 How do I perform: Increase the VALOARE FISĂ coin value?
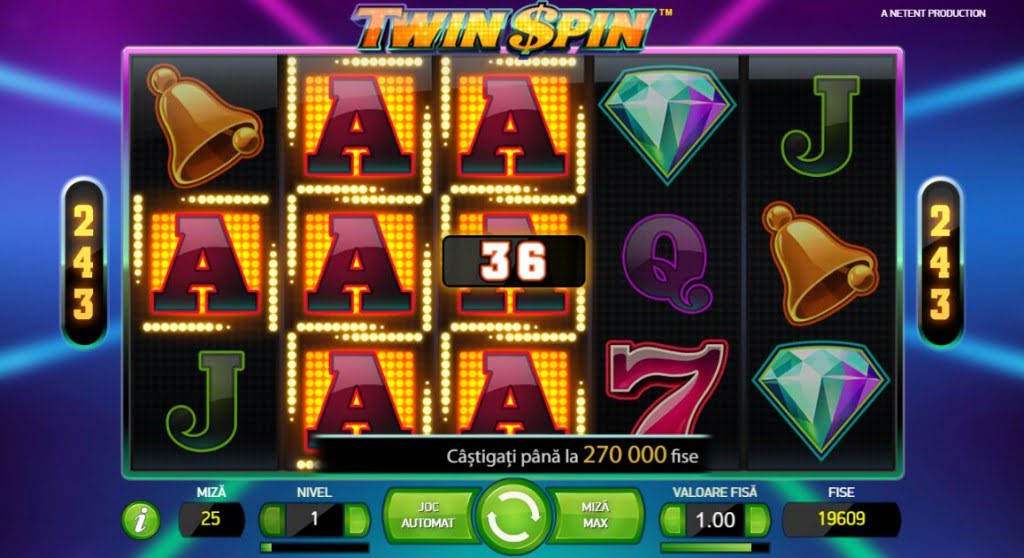[756, 520]
